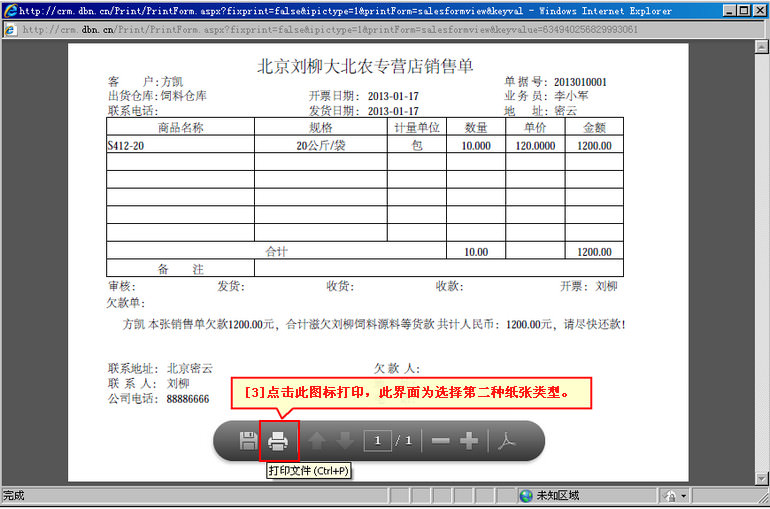This screenshot has width=770, height=509.
Task: Click the current page number field
Action: (x=377, y=441)
